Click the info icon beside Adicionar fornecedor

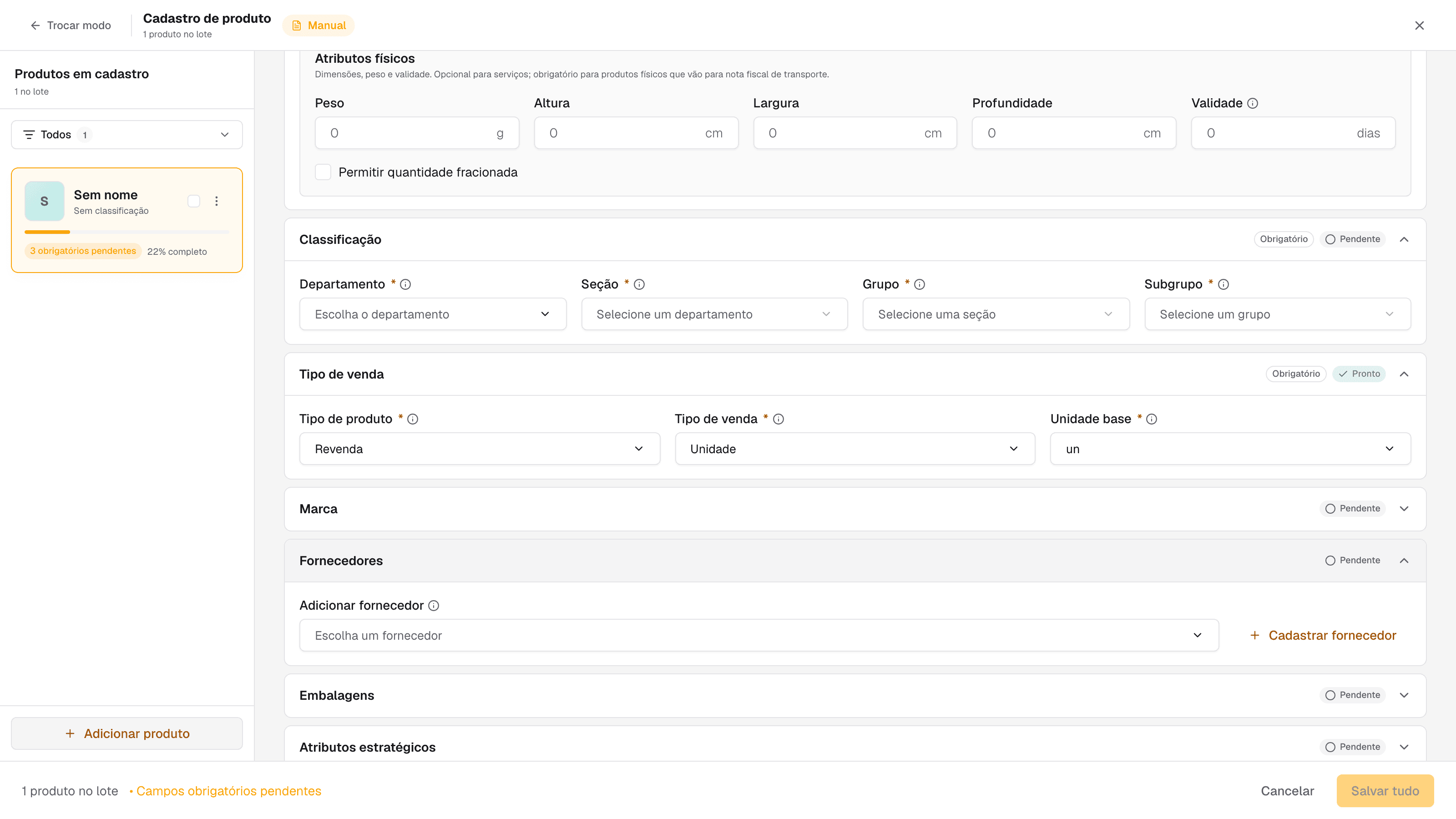click(x=434, y=605)
